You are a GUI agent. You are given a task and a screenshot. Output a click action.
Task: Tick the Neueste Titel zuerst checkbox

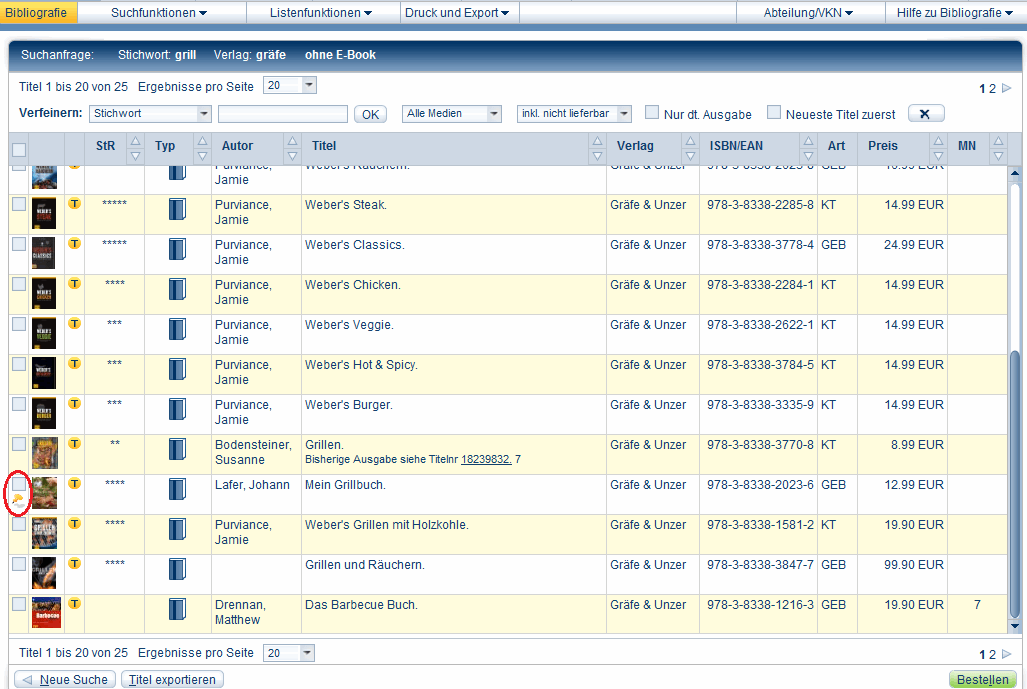click(x=774, y=113)
